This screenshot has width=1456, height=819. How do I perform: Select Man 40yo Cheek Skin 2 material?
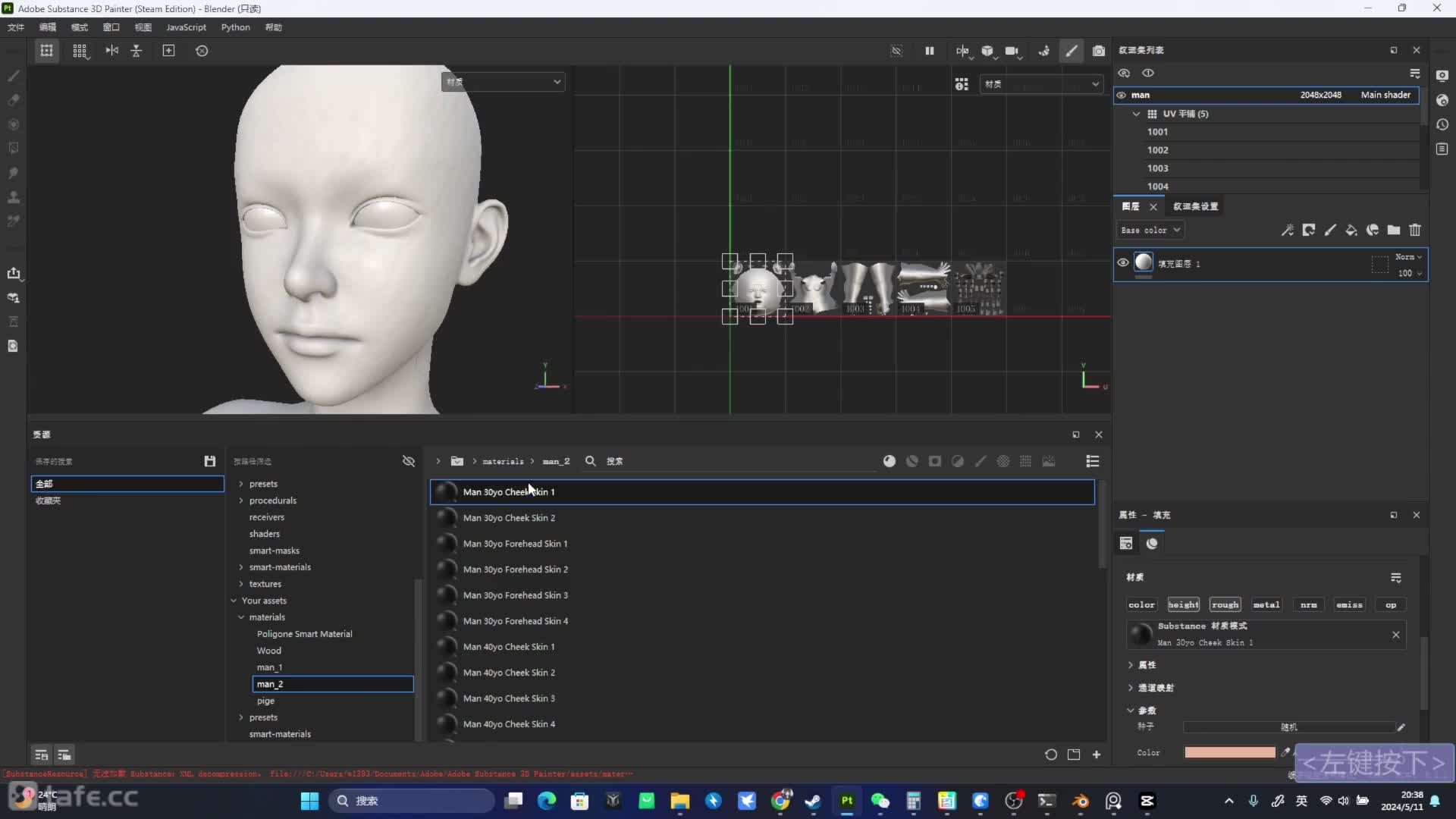[x=762, y=673]
